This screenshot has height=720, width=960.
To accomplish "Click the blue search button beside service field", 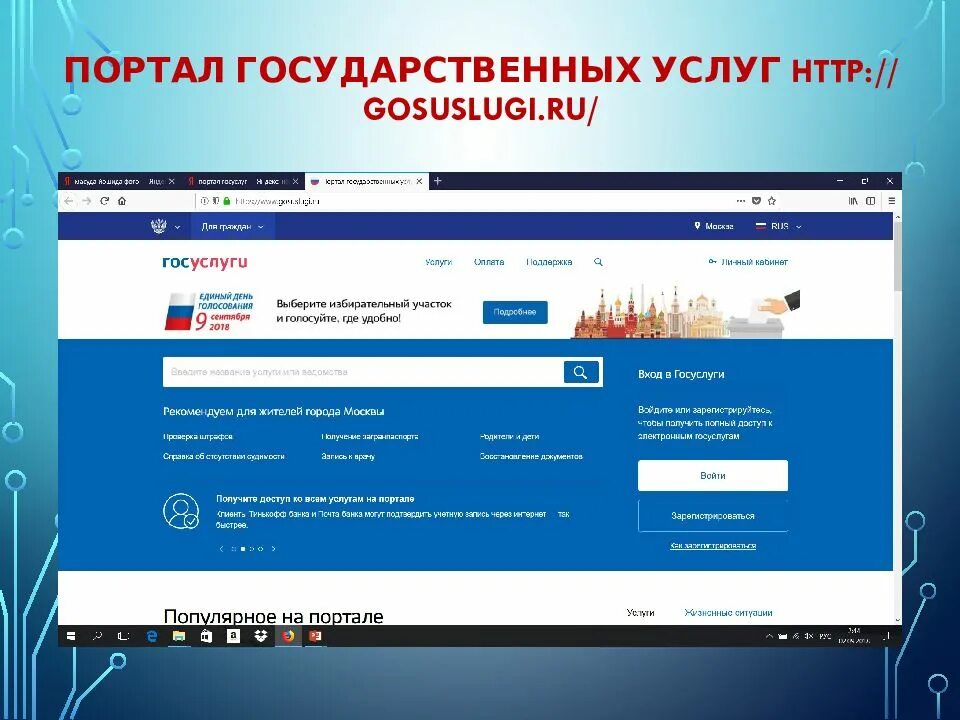I will (x=580, y=372).
